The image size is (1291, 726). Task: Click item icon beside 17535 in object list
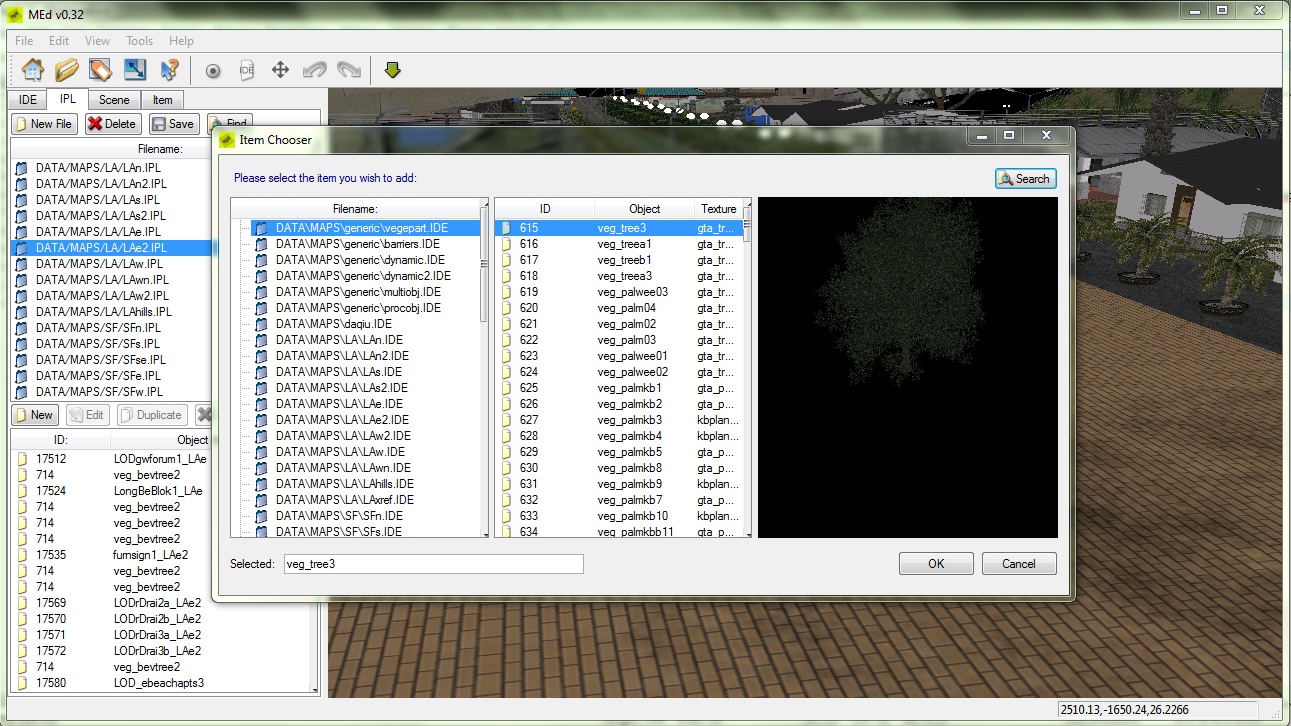(x=23, y=555)
